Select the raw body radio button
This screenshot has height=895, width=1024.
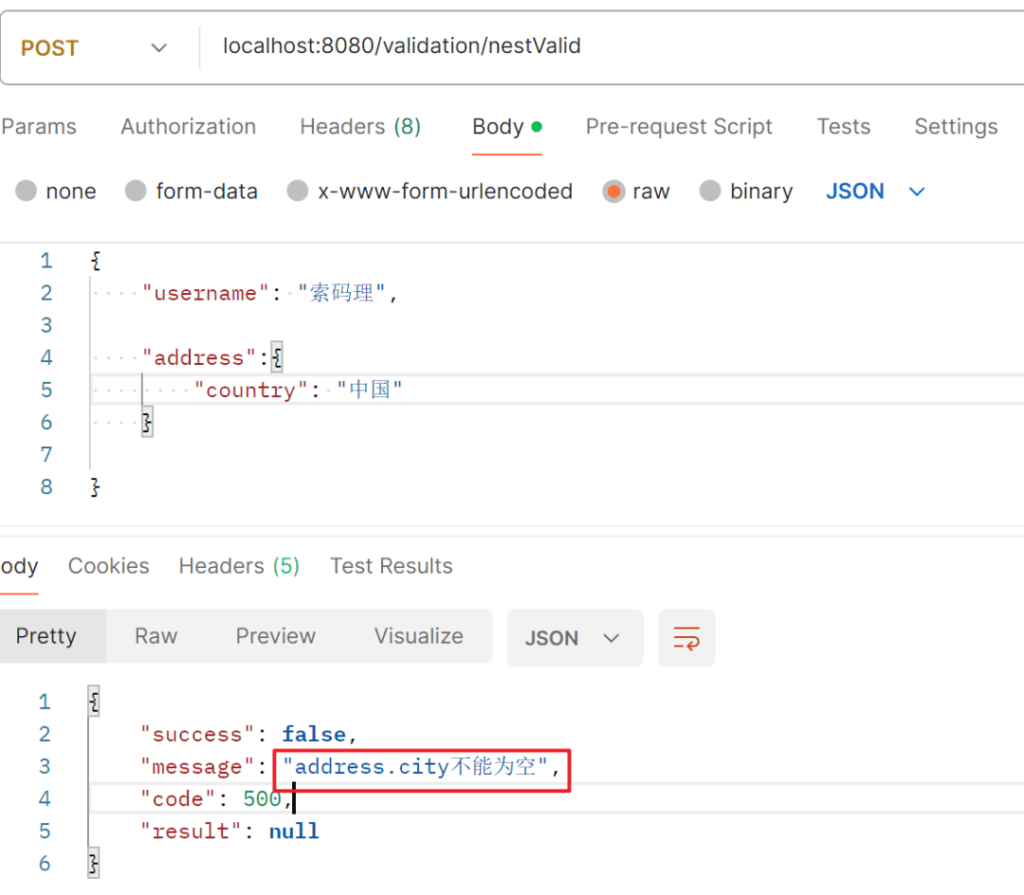tap(613, 191)
